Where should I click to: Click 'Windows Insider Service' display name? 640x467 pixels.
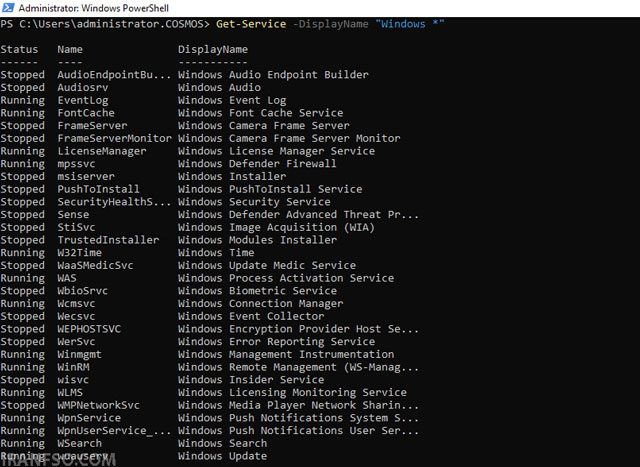pos(251,380)
